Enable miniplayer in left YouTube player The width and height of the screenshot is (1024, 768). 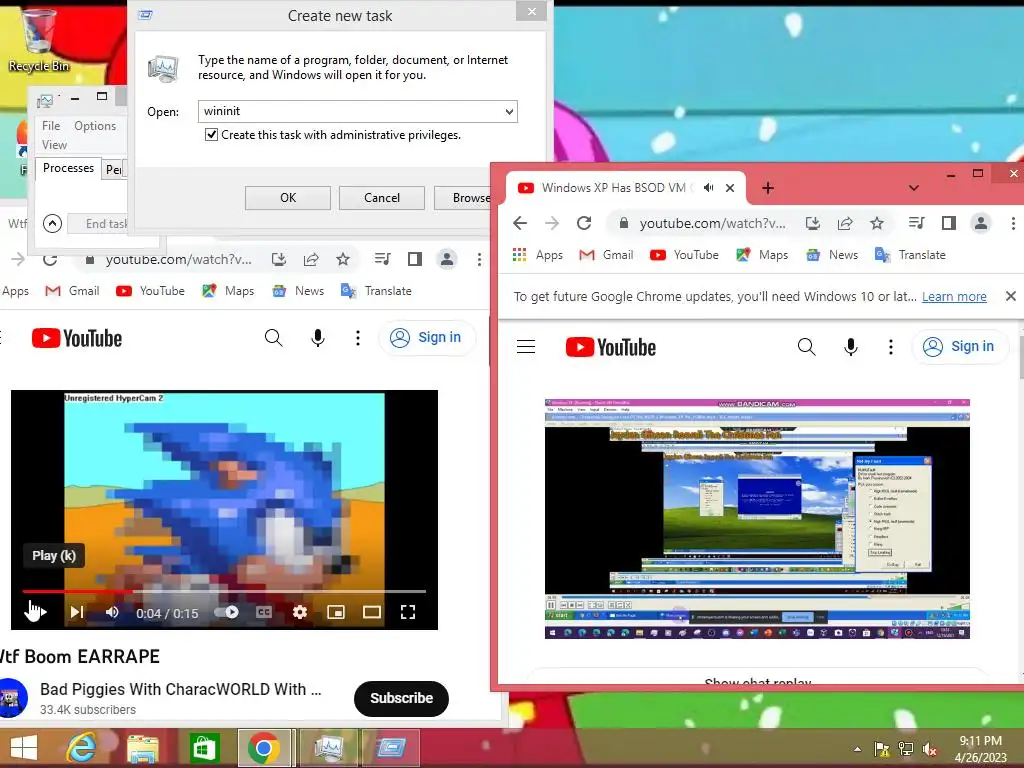[336, 612]
